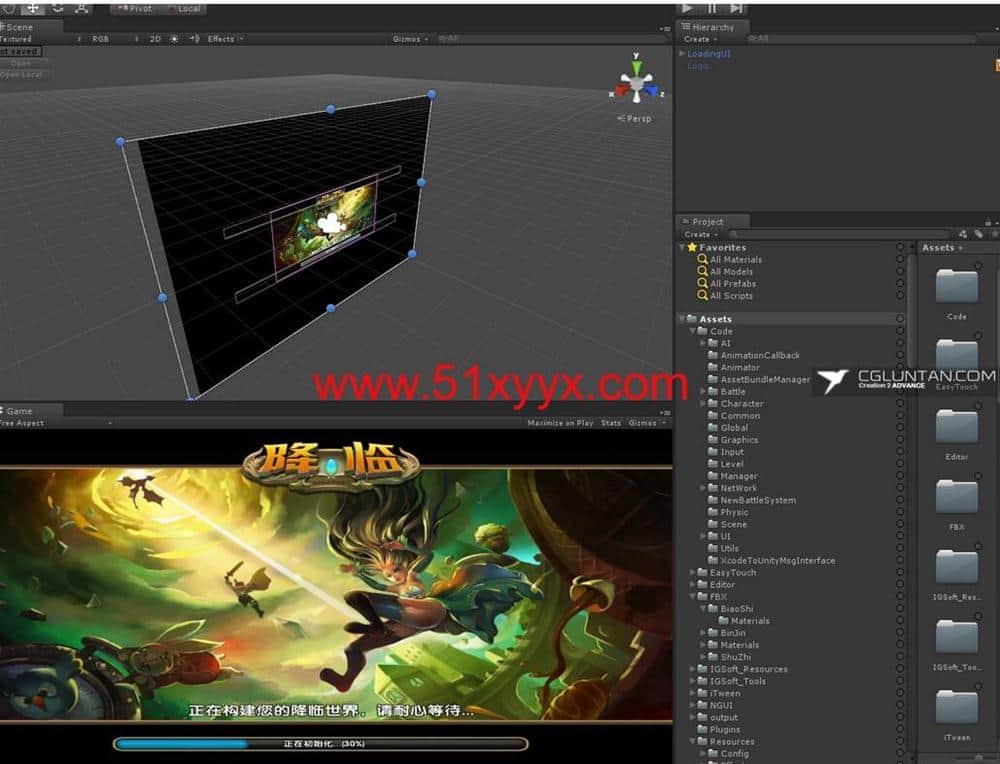1000x764 pixels.
Task: Toggle scene audio speaker button
Action: (194, 39)
